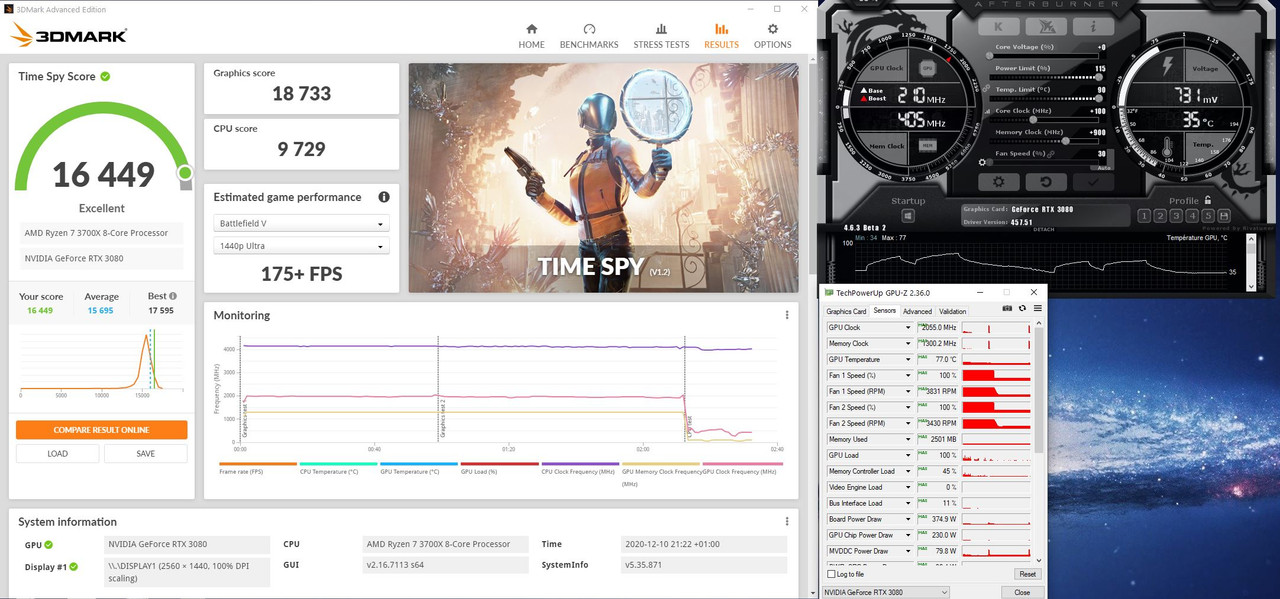
Task: Select Afterburner profile slot 5
Action: tap(1209, 215)
